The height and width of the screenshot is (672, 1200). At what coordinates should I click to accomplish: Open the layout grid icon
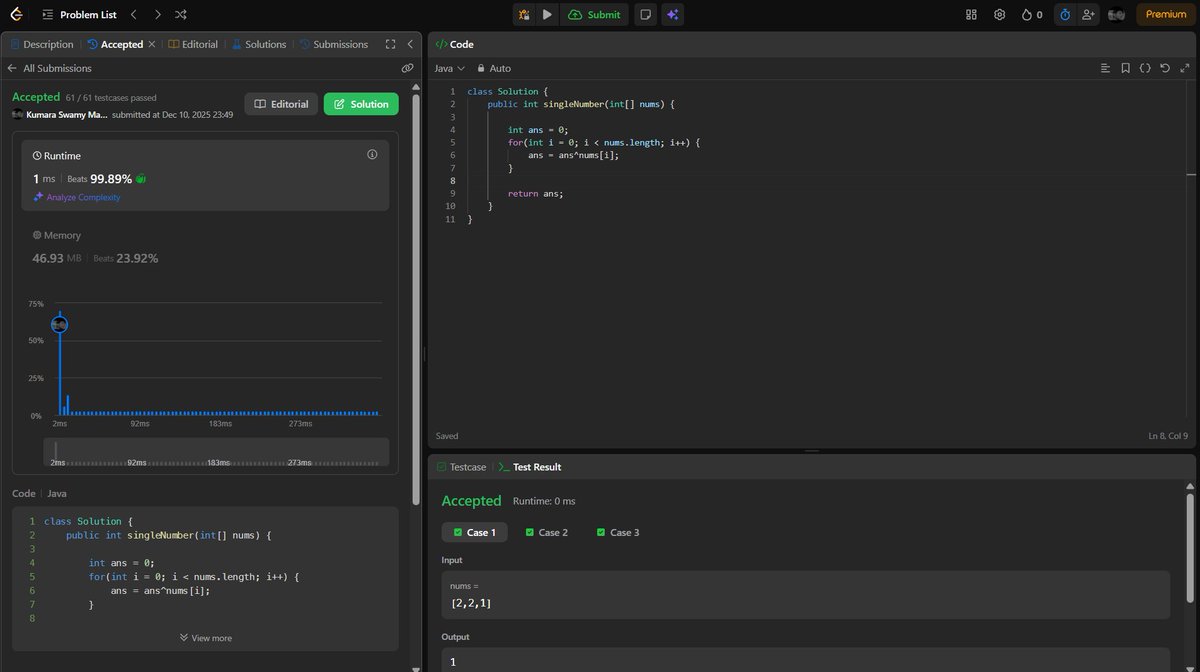point(971,14)
